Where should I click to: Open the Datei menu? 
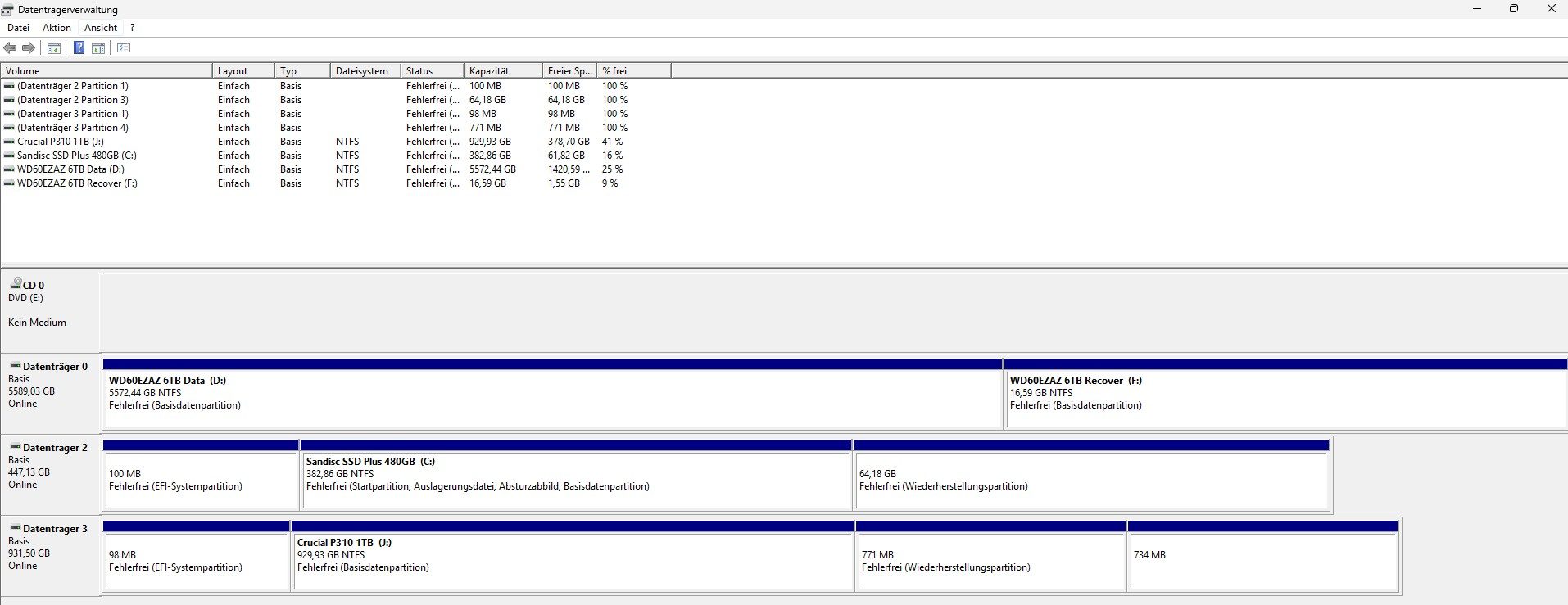(18, 28)
